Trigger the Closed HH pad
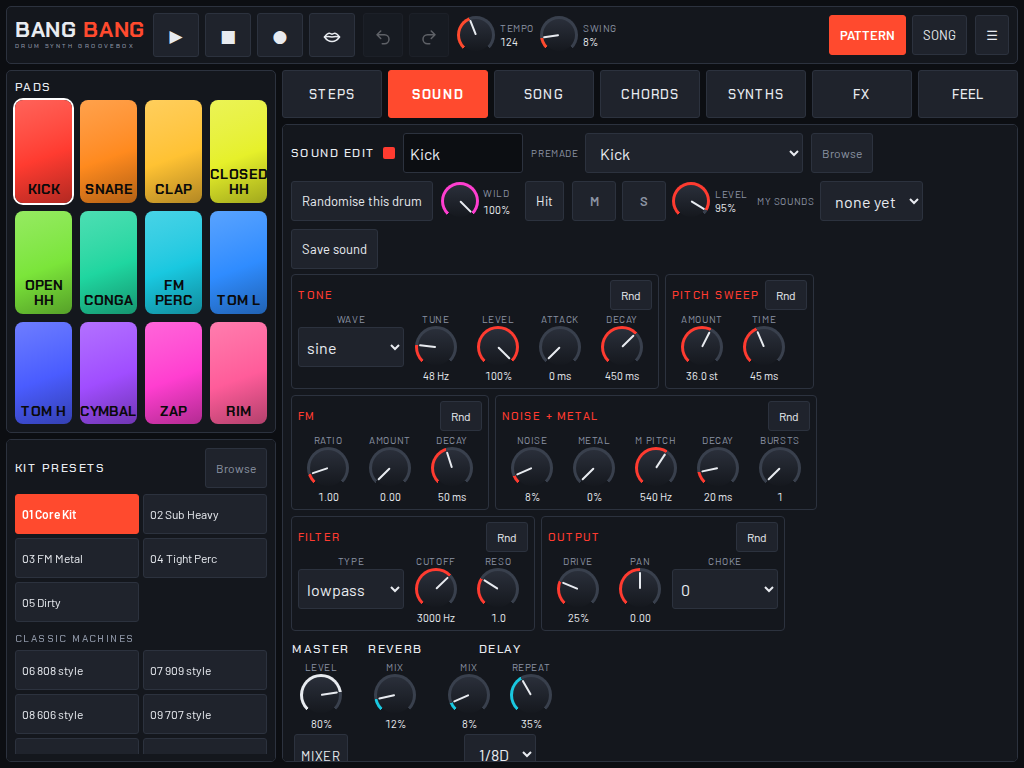This screenshot has height=768, width=1024. pyautogui.click(x=238, y=152)
